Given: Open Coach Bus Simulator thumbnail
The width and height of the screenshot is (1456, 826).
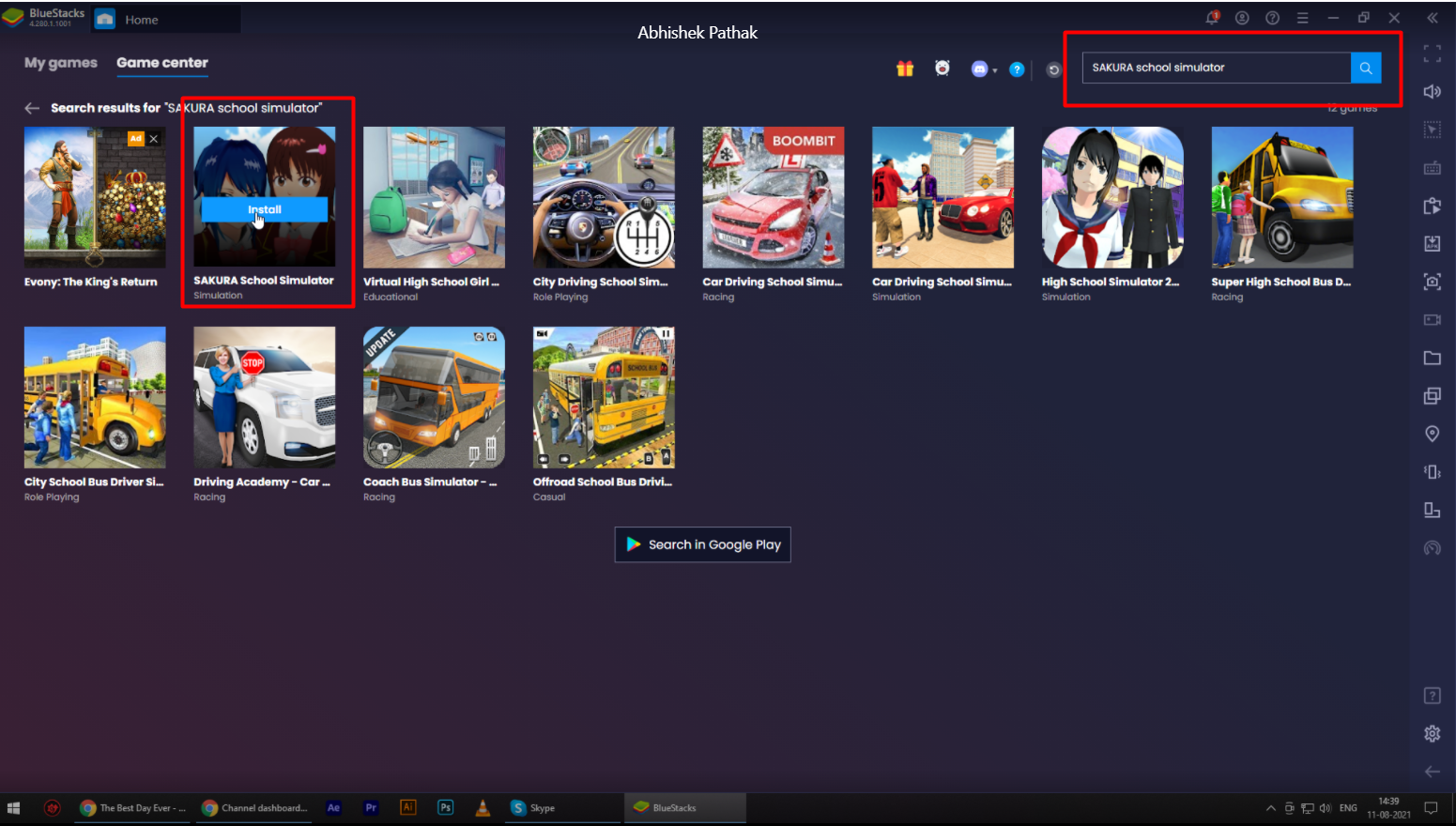Looking at the screenshot, I should [434, 397].
